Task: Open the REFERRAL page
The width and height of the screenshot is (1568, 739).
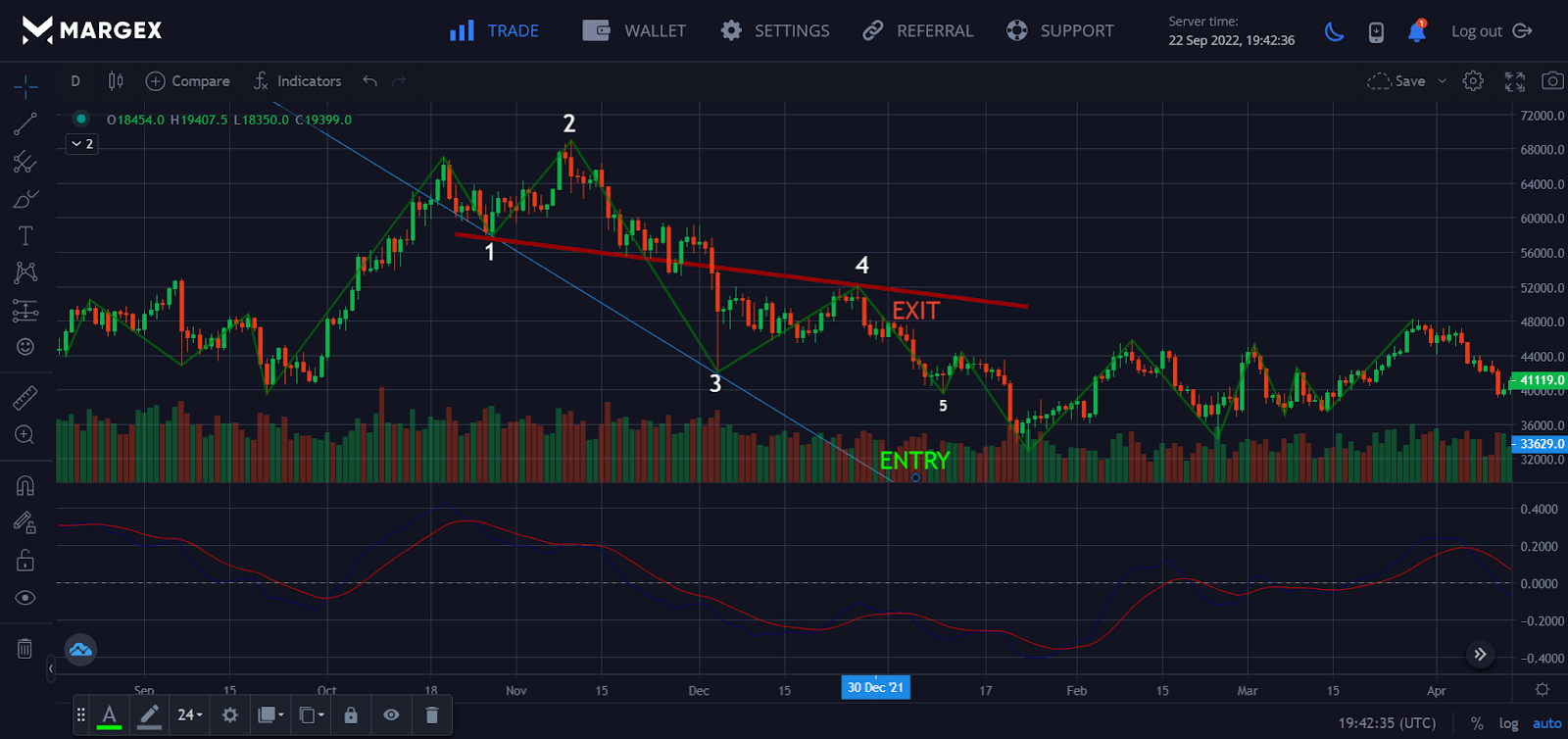Action: tap(917, 31)
